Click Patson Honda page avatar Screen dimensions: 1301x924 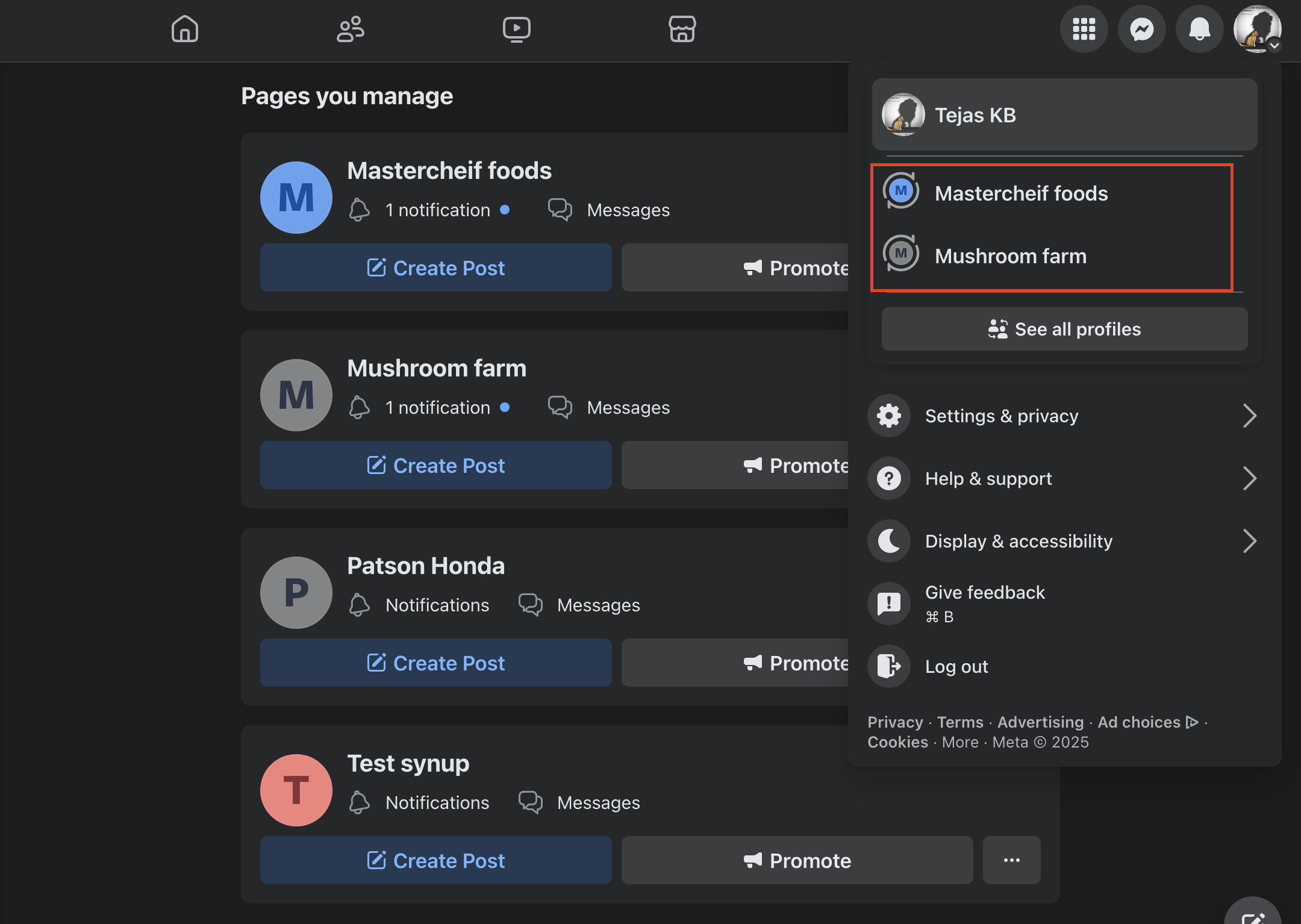click(296, 593)
